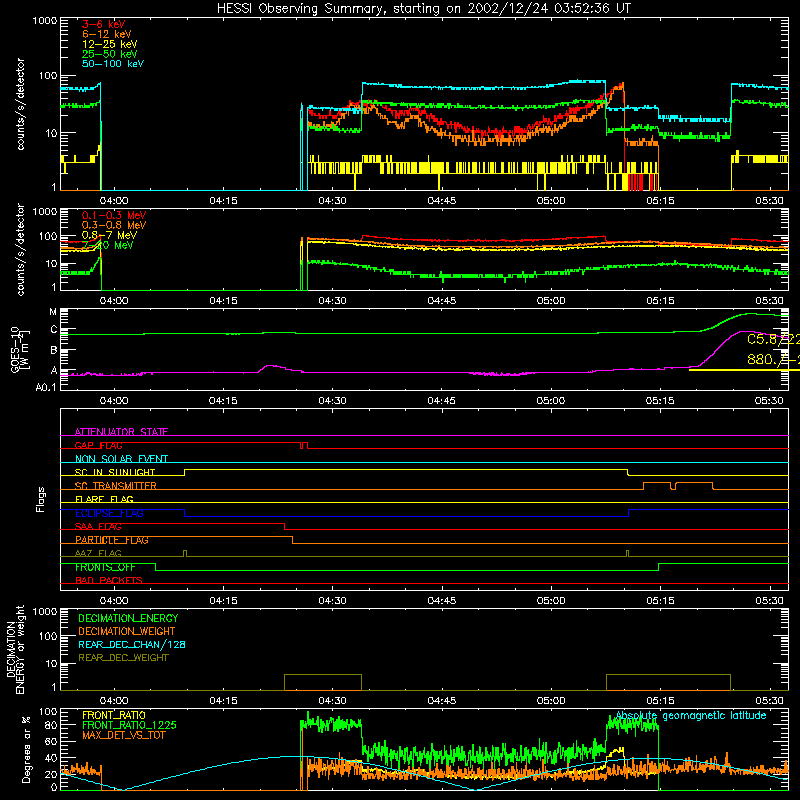
Task: Click the DECIMATION ENERGY or weight axis label
Action: [15, 649]
